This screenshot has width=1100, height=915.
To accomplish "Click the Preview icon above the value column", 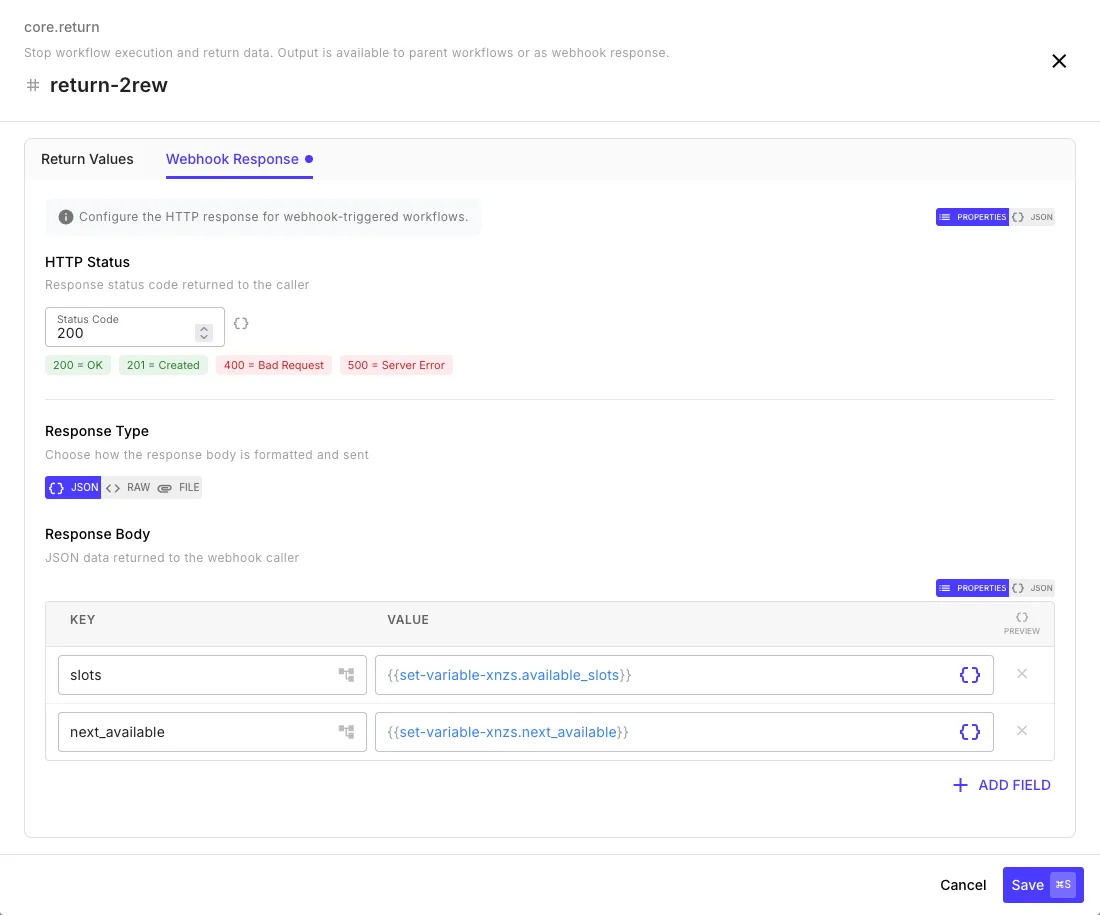I will [1022, 618].
